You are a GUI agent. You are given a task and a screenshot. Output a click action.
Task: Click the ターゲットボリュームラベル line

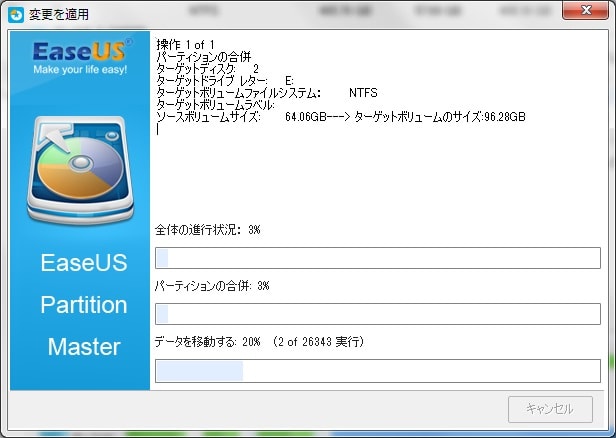tap(215, 105)
